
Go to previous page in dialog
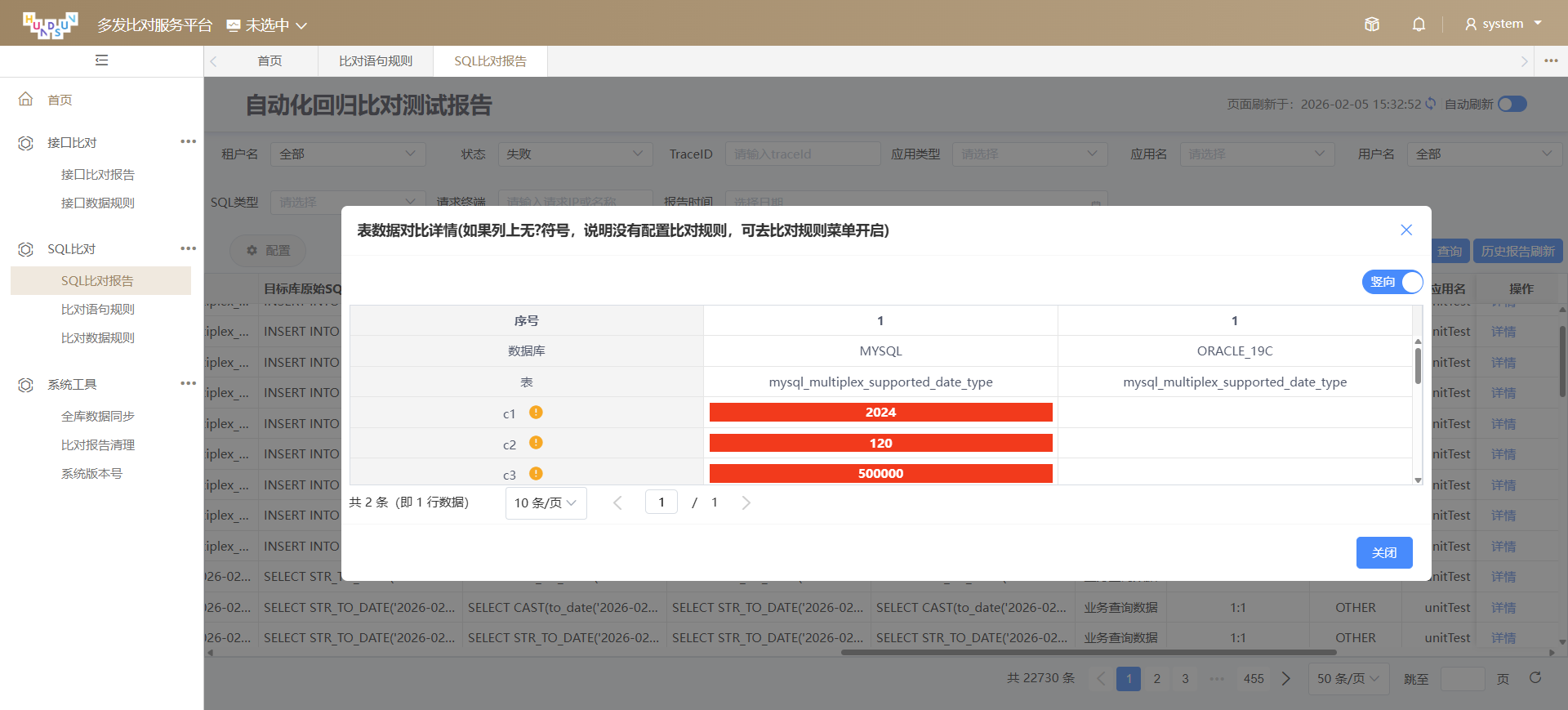(x=617, y=502)
